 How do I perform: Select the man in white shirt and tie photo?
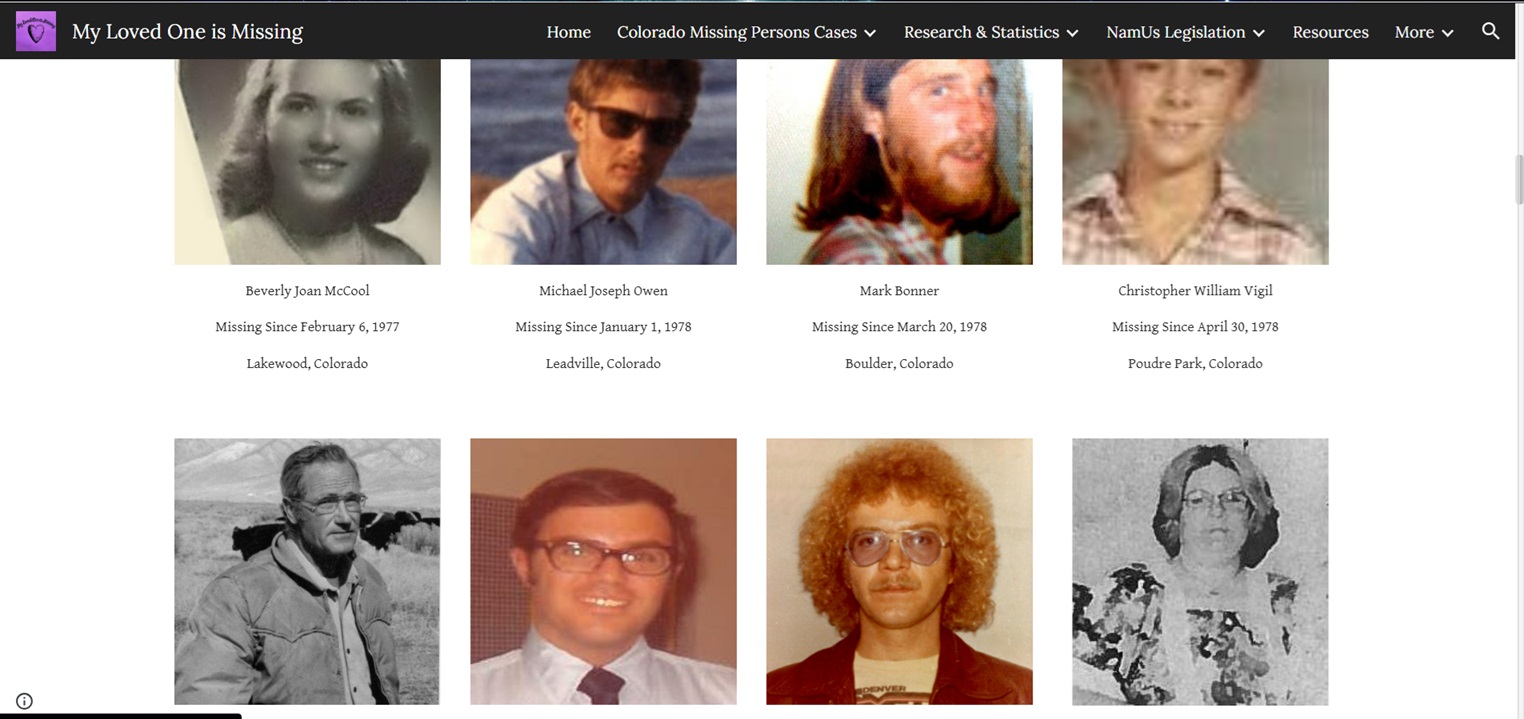603,571
